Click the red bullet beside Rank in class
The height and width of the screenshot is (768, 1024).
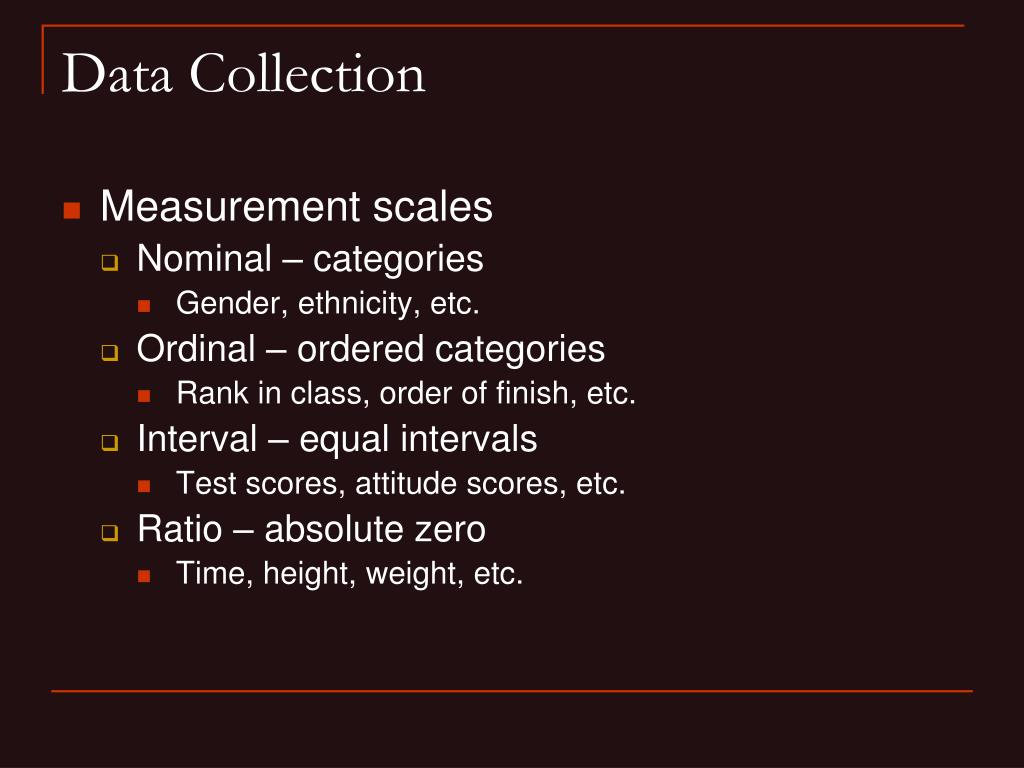[144, 396]
